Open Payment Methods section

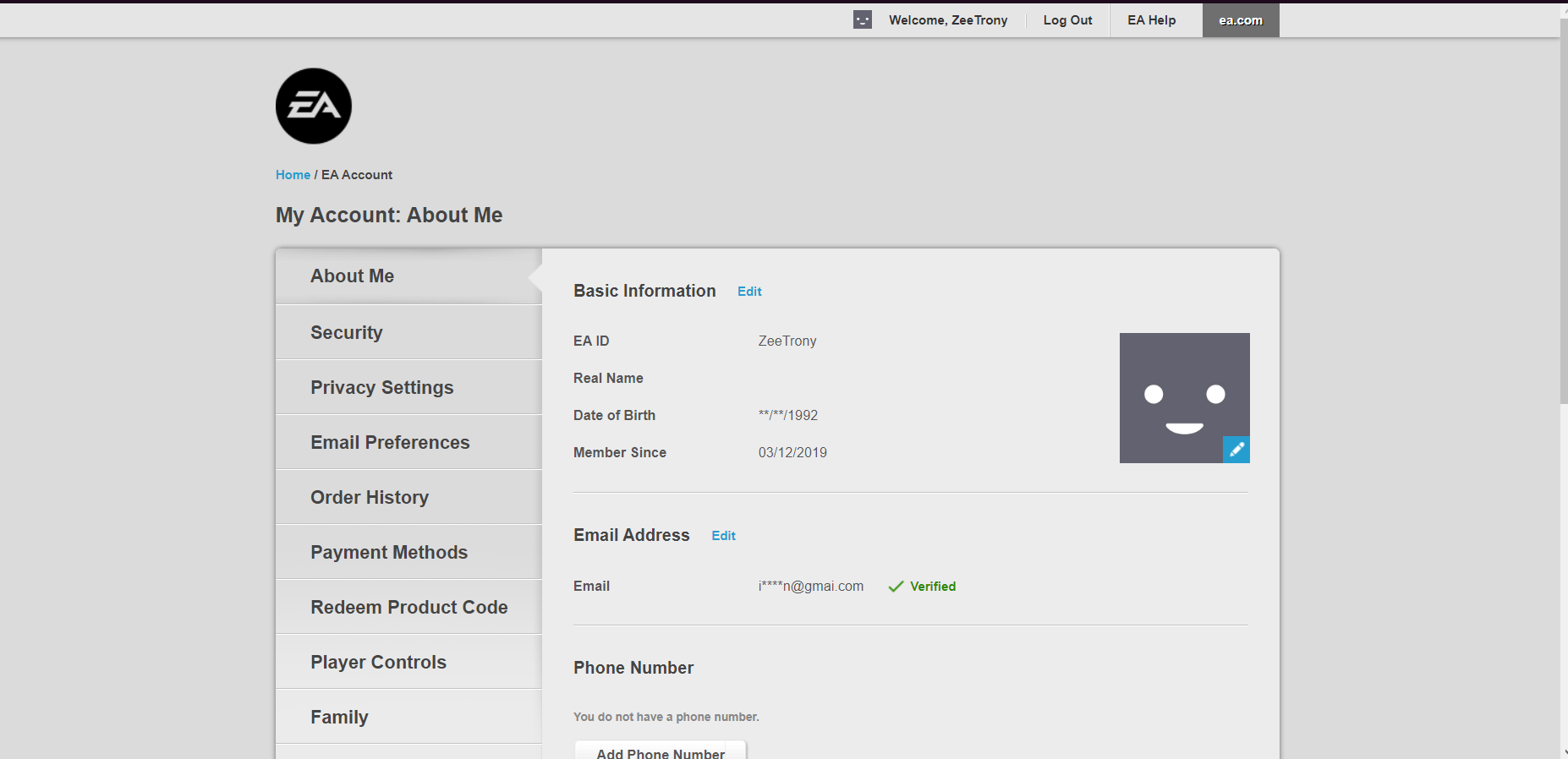389,552
